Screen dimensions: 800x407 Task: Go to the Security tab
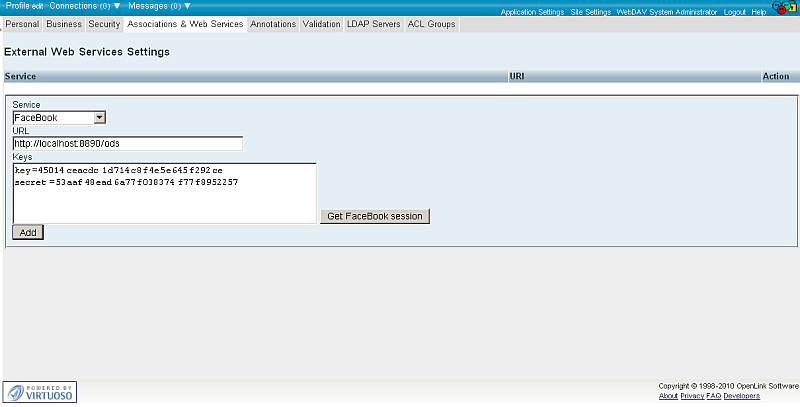coord(104,24)
